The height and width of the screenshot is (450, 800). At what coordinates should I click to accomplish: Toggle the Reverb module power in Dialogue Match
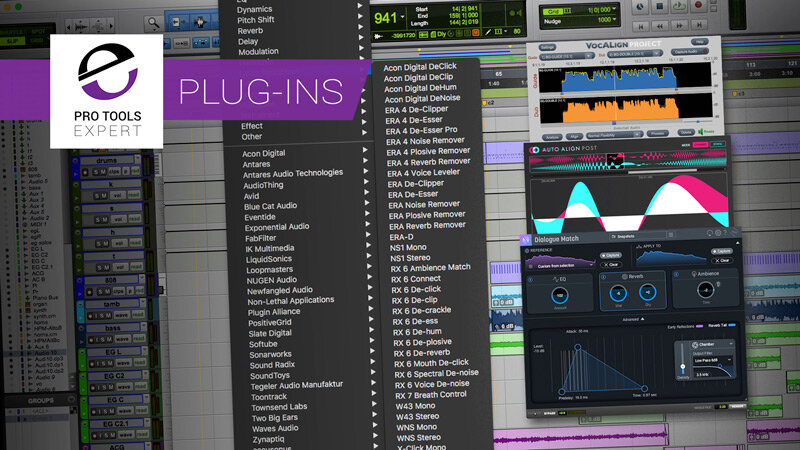tap(604, 277)
